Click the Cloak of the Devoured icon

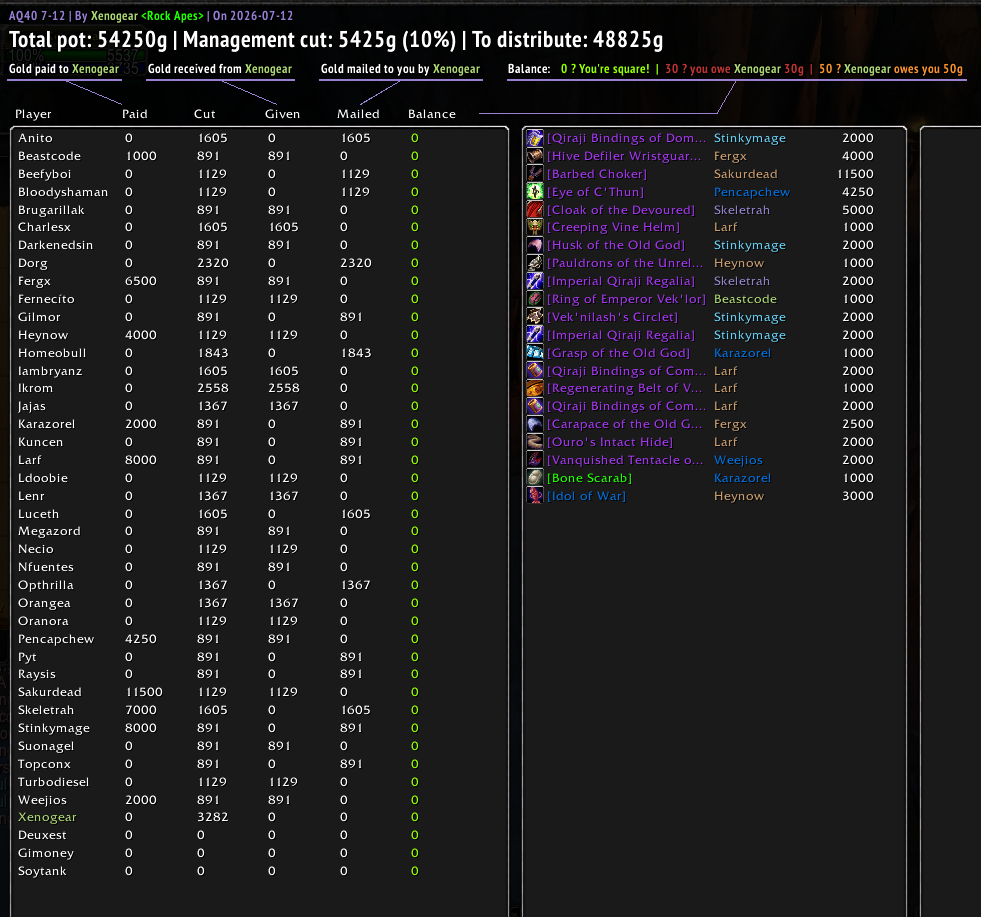tap(534, 210)
